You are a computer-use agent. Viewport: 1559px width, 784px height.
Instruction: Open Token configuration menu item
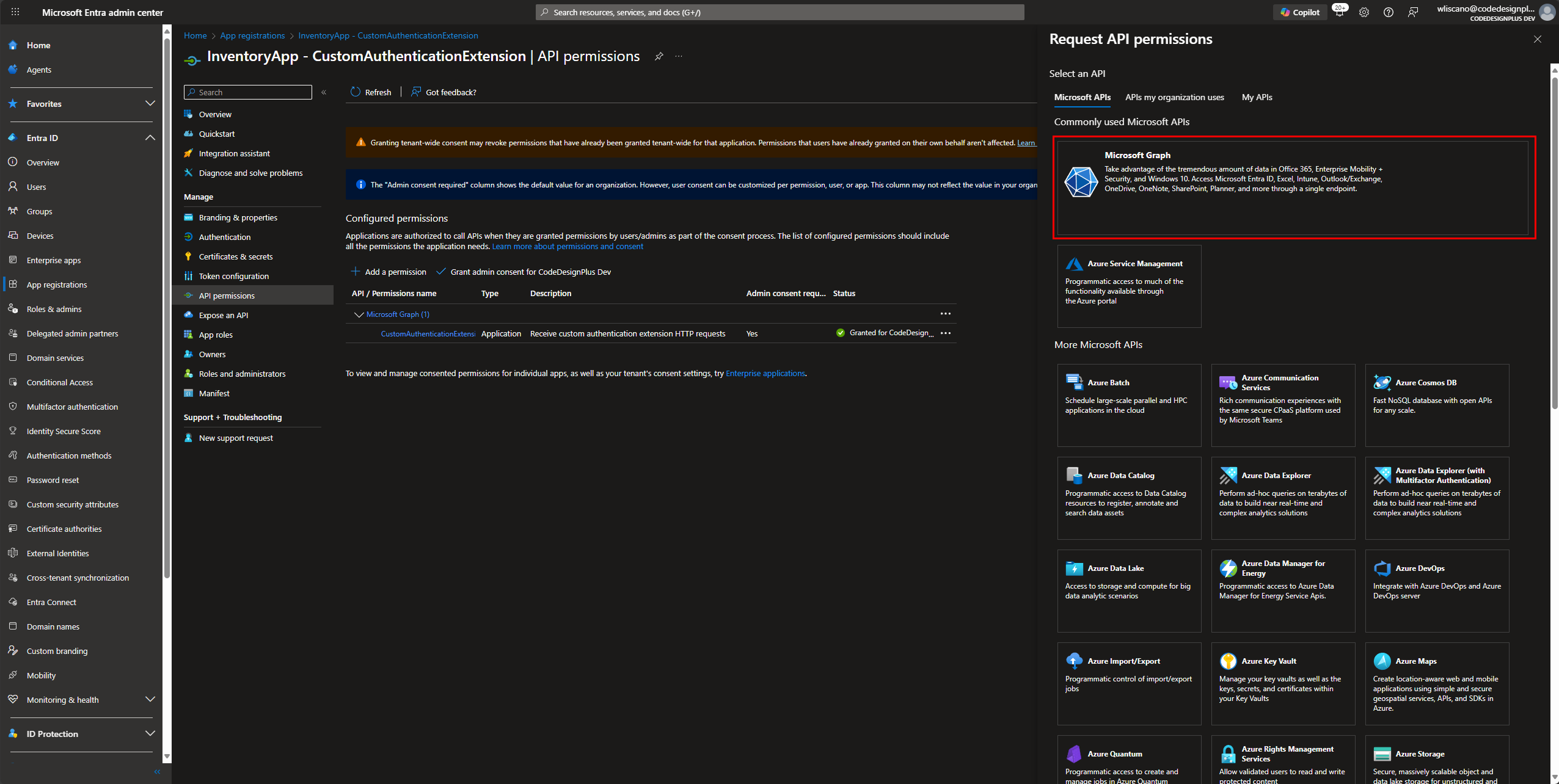point(233,276)
